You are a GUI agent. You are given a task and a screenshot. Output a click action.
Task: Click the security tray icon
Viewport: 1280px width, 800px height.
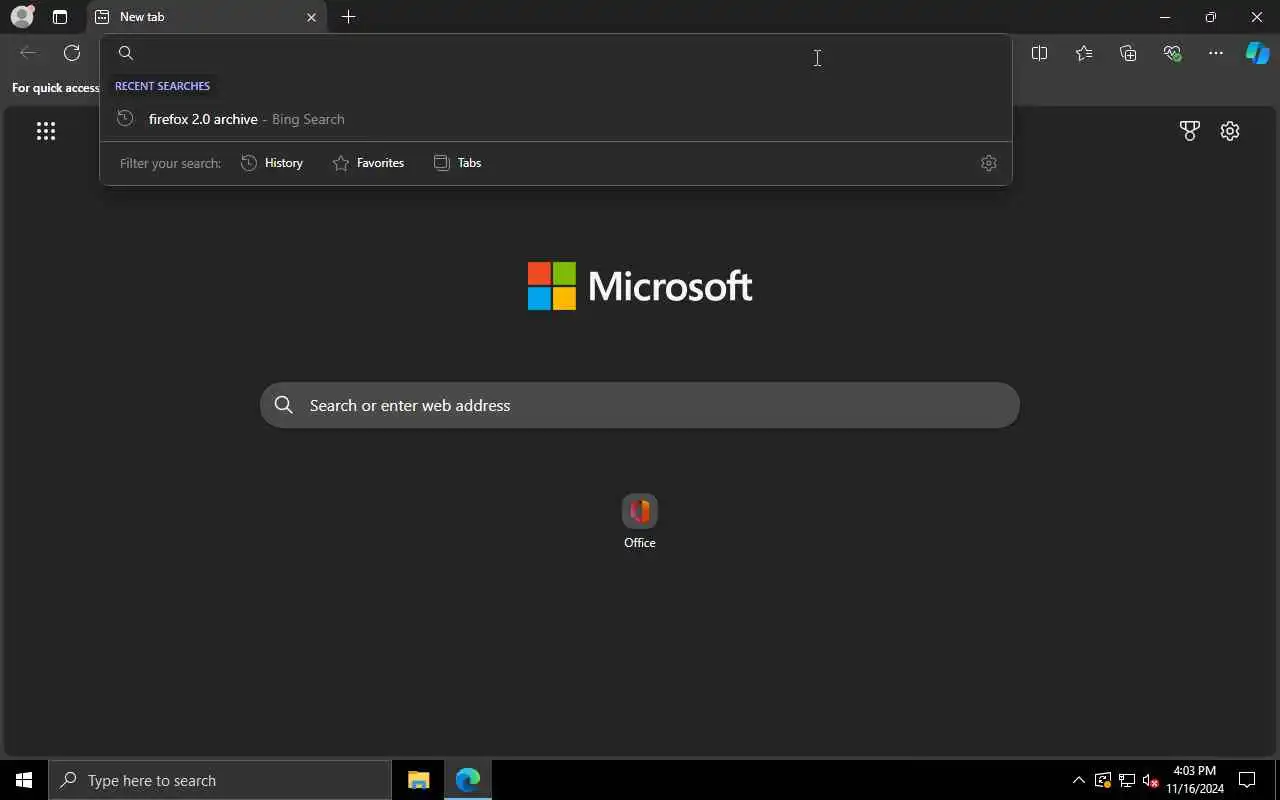click(1103, 780)
